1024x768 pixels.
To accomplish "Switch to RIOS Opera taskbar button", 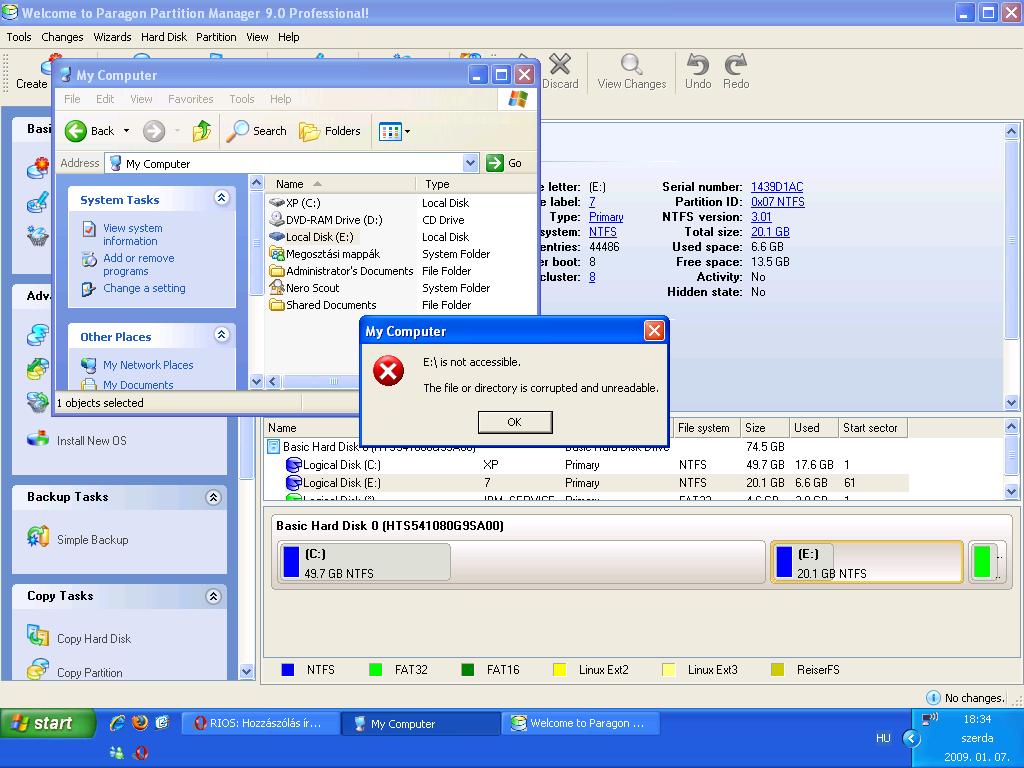I will tap(259, 724).
